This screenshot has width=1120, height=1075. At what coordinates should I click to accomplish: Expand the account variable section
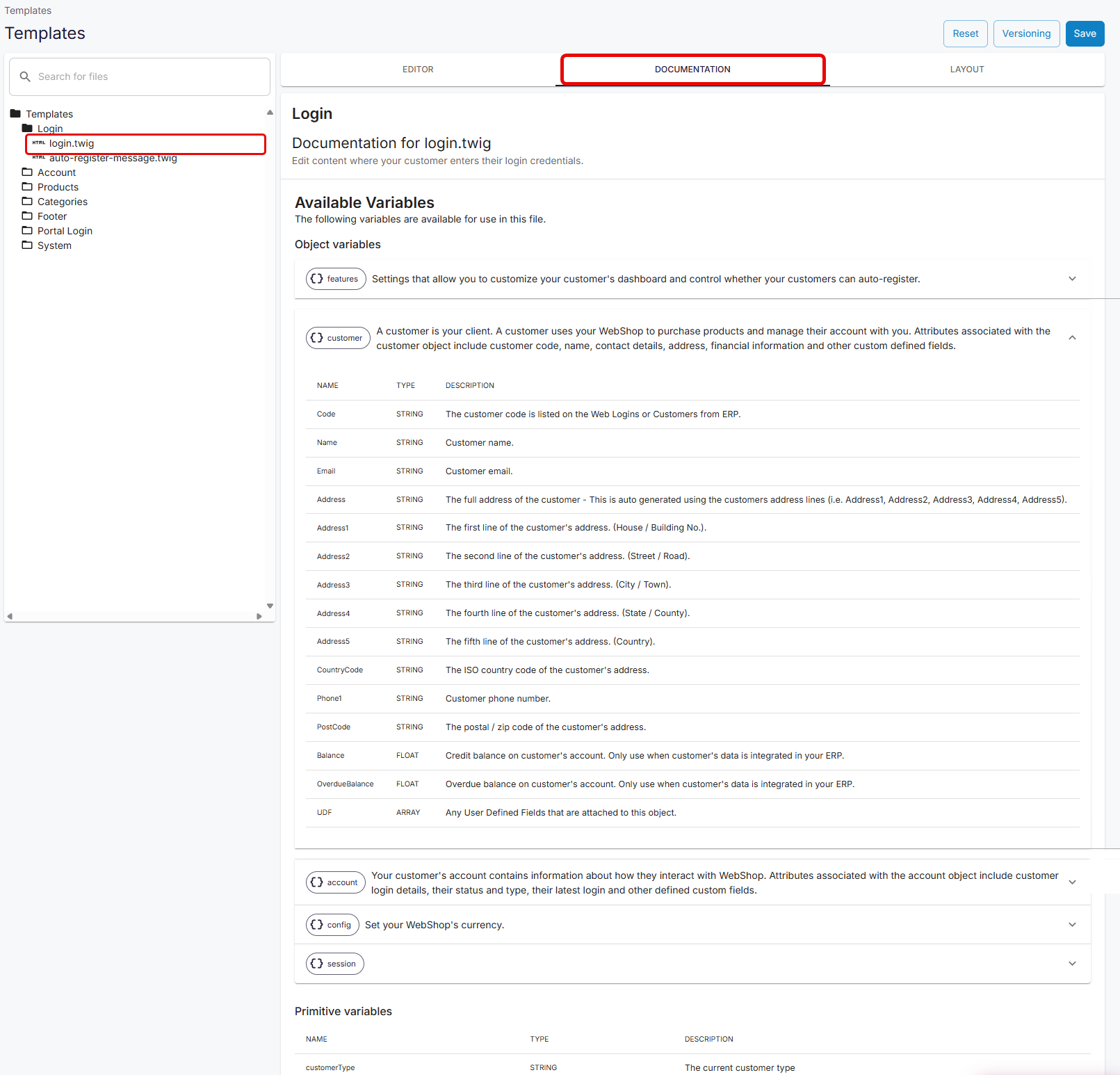(x=1072, y=882)
